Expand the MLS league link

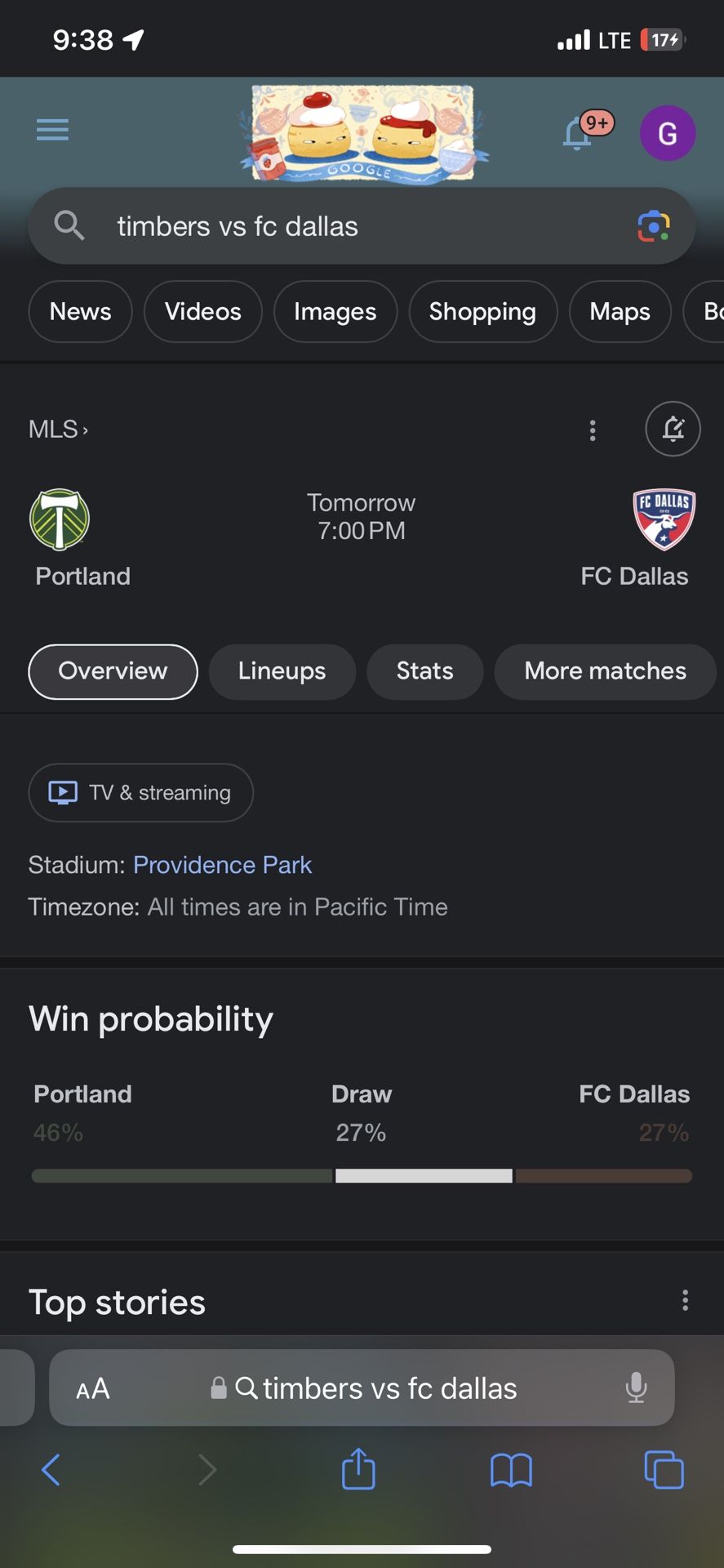point(58,430)
